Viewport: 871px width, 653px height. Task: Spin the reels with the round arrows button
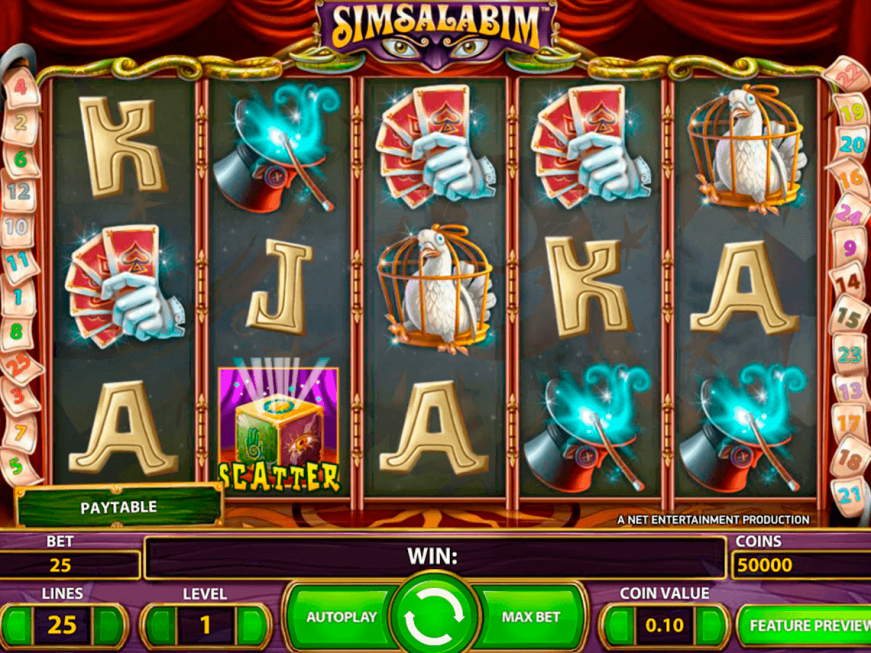(434, 616)
